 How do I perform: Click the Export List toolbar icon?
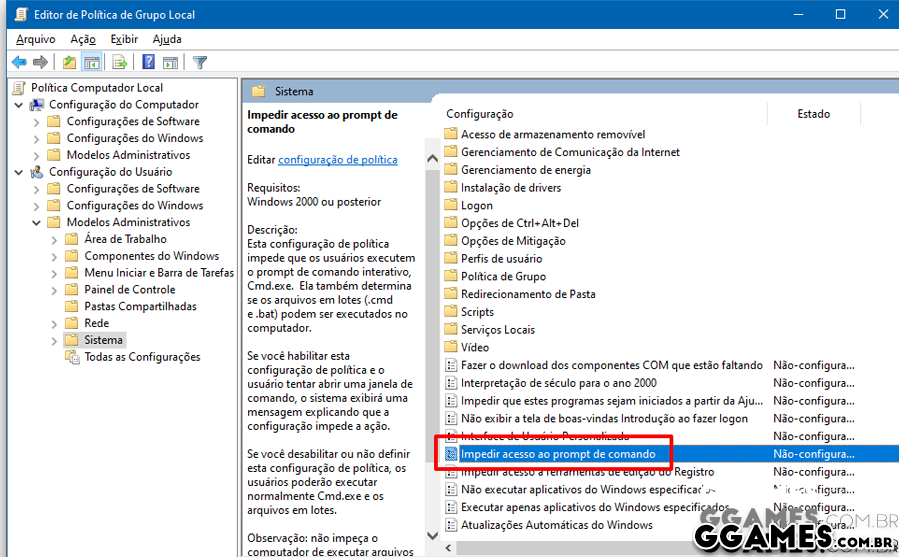tap(120, 63)
